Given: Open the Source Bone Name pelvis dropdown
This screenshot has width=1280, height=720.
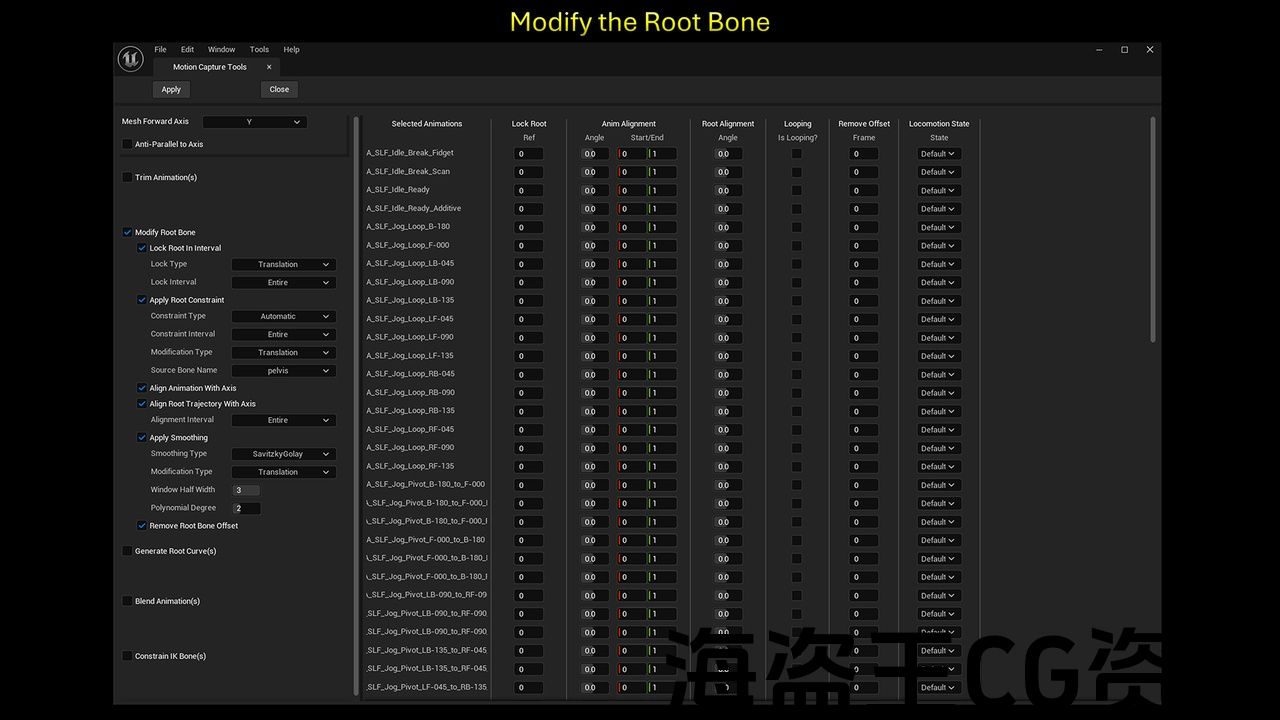Looking at the screenshot, I should 283,371.
